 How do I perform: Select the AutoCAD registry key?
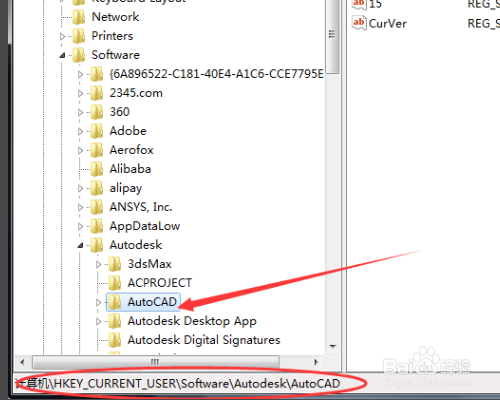pyautogui.click(x=152, y=302)
